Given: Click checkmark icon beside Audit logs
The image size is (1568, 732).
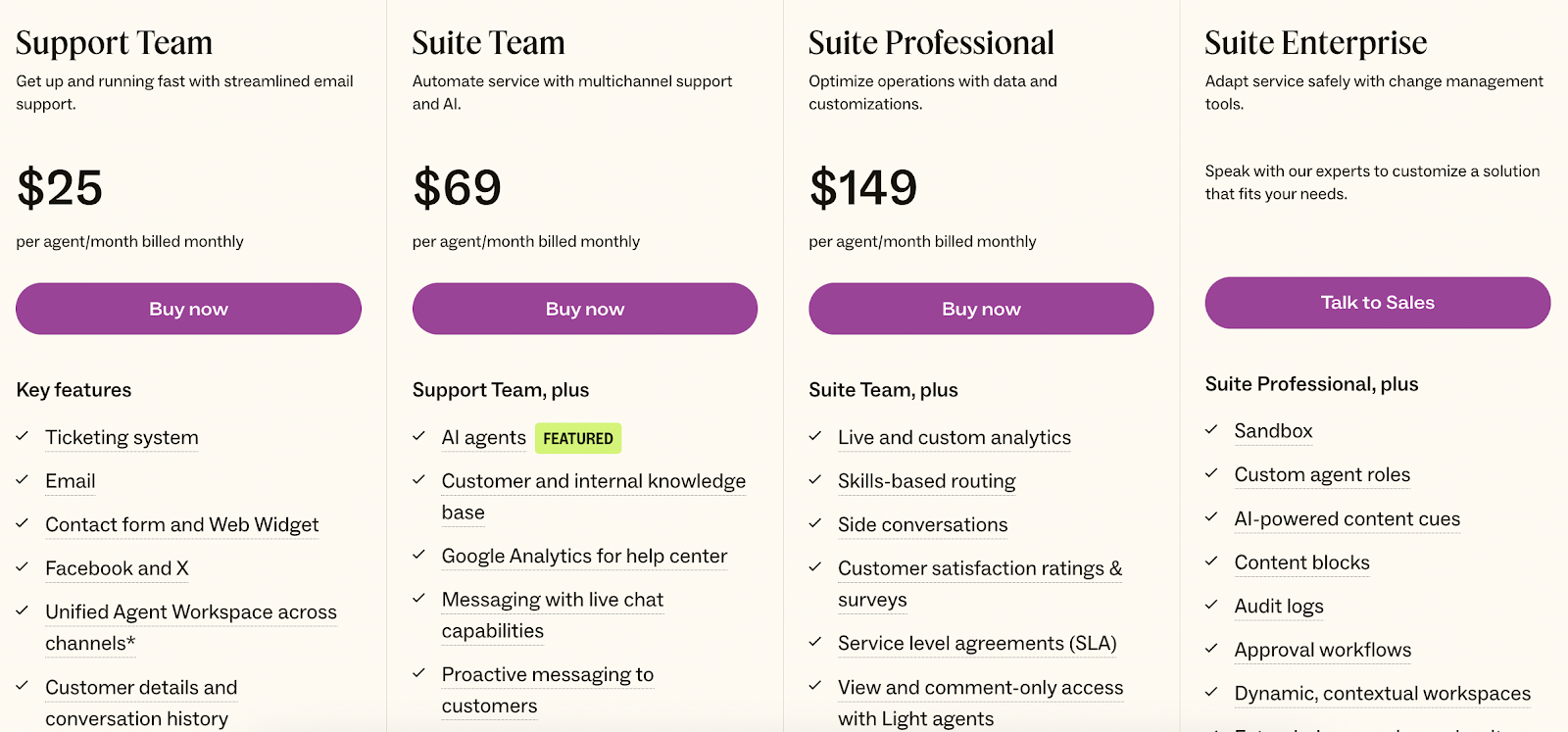Looking at the screenshot, I should click(x=1211, y=606).
